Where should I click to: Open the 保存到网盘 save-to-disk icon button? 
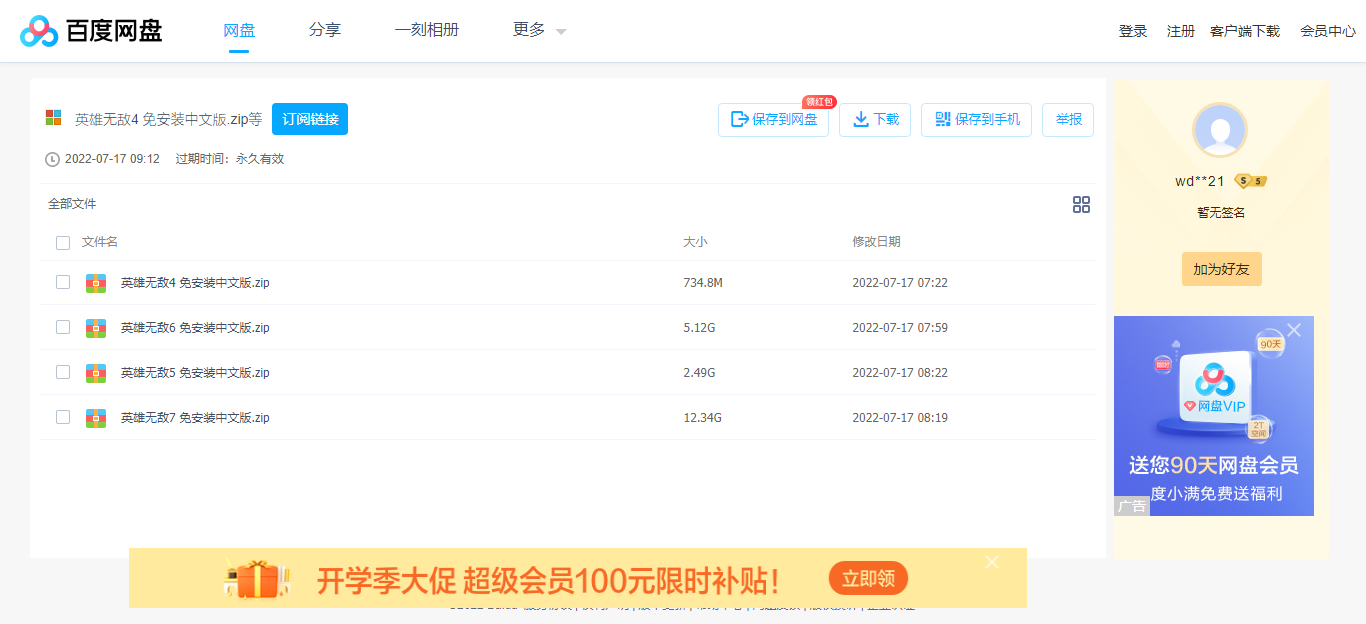(x=735, y=119)
